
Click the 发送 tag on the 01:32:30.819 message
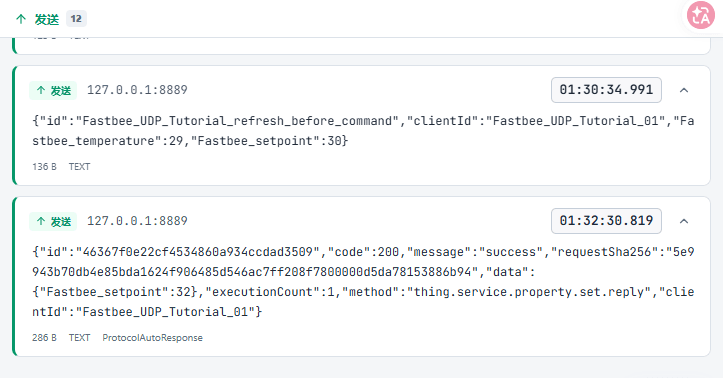tap(53, 222)
